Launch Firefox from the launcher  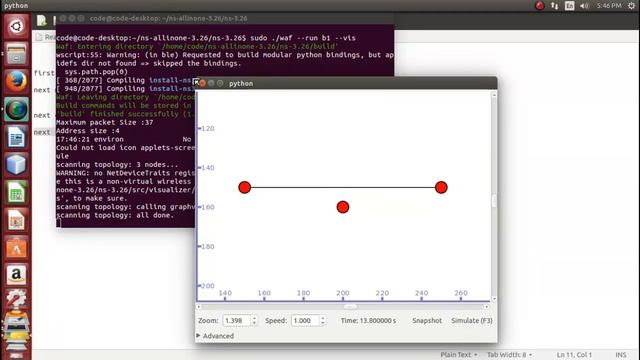point(16,82)
